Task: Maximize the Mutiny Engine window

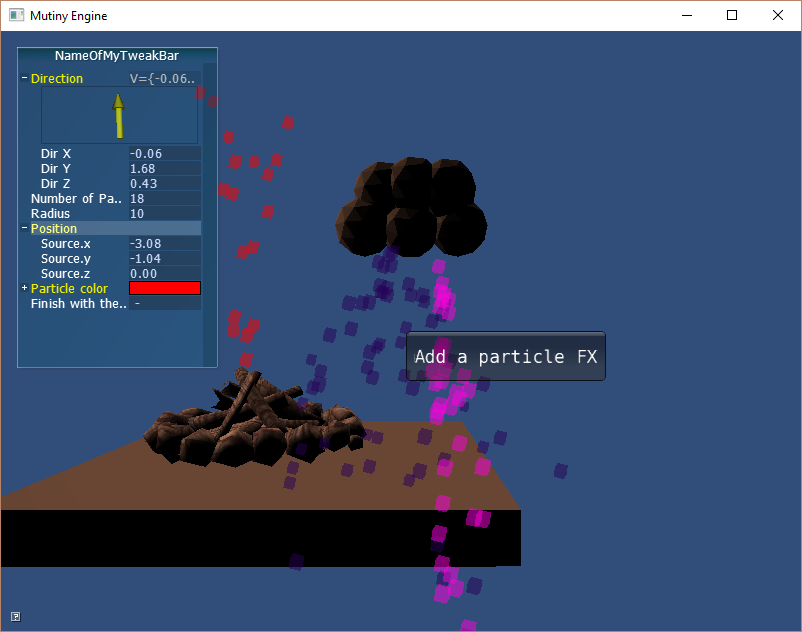Action: 732,16
